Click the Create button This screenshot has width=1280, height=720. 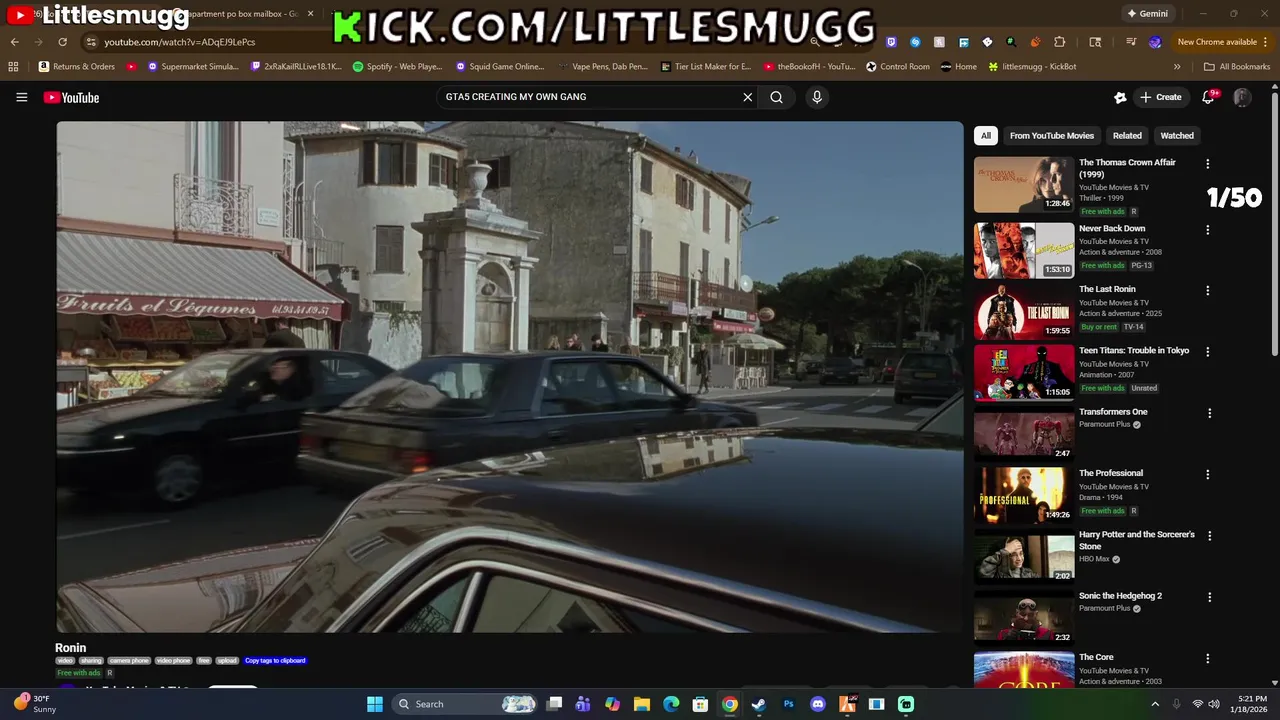coord(1161,97)
